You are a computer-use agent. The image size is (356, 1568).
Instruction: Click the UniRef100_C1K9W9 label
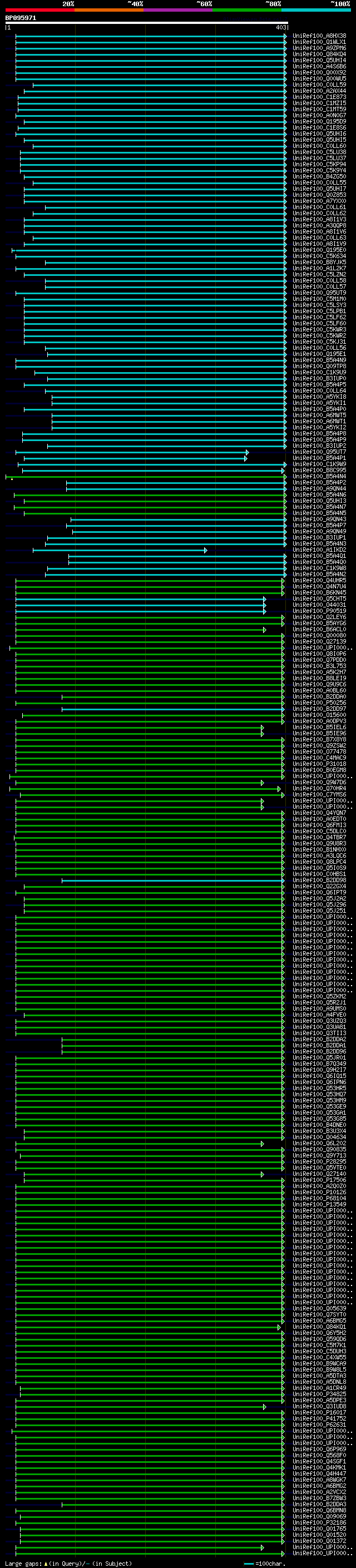tap(319, 464)
